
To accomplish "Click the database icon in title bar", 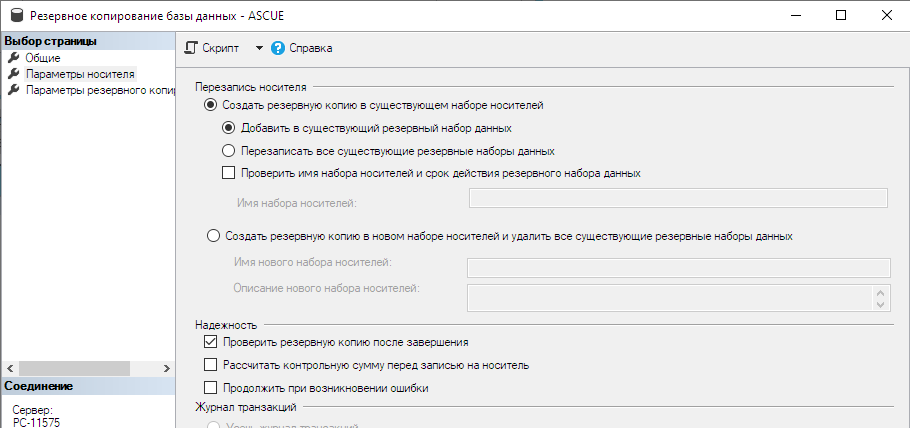I will point(17,16).
